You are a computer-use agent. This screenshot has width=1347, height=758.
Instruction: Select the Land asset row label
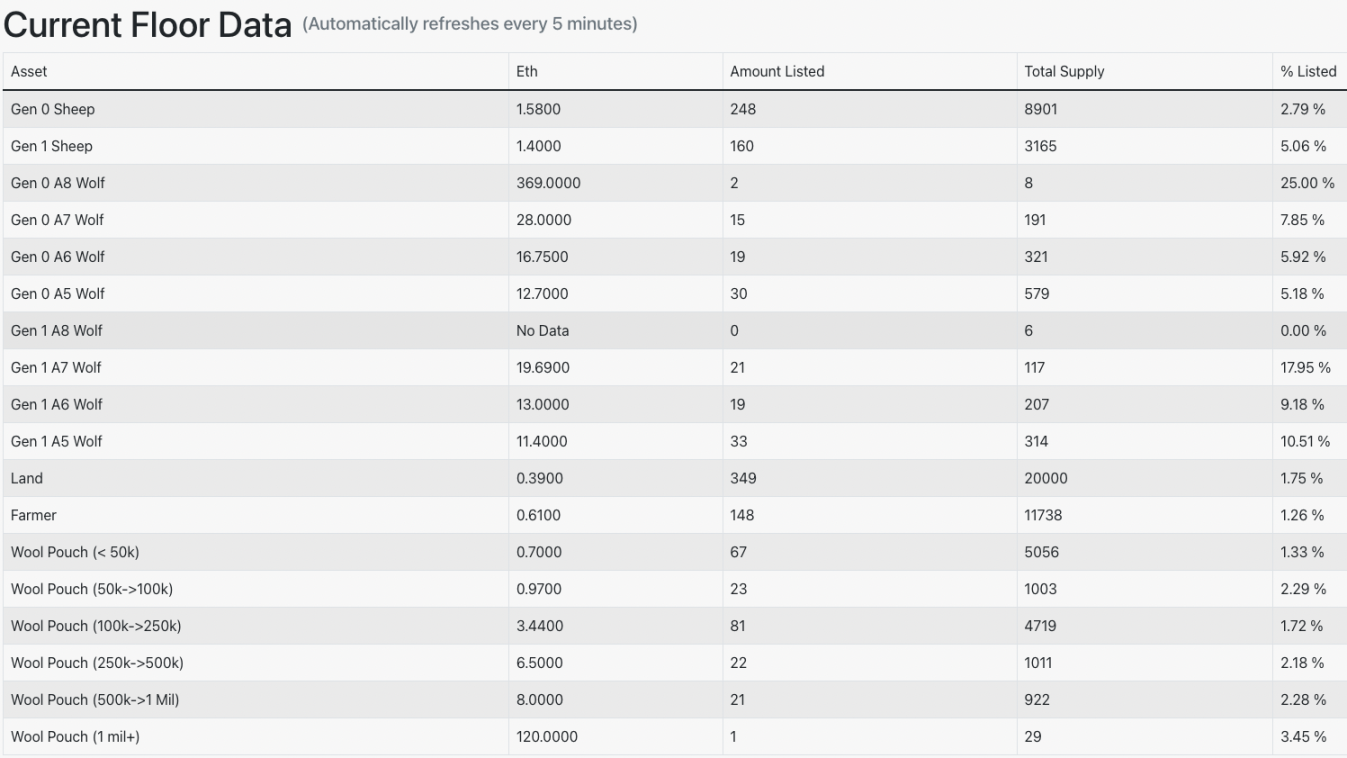[x=27, y=479]
